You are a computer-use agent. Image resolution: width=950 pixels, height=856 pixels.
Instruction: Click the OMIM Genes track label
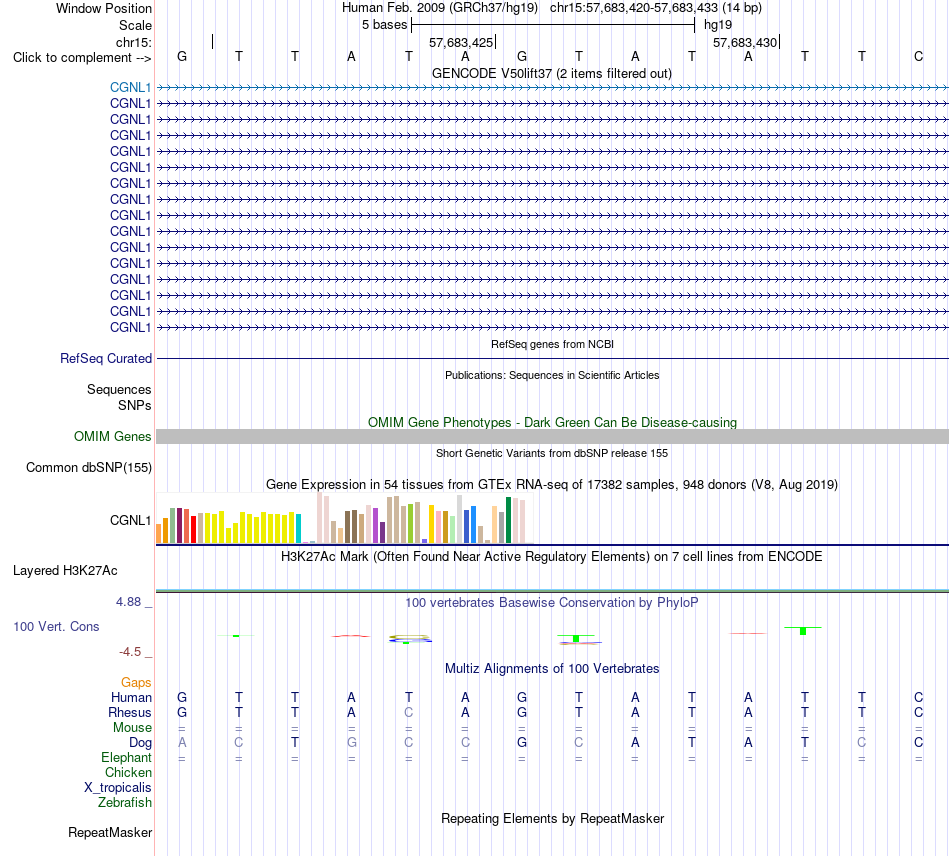tap(112, 436)
